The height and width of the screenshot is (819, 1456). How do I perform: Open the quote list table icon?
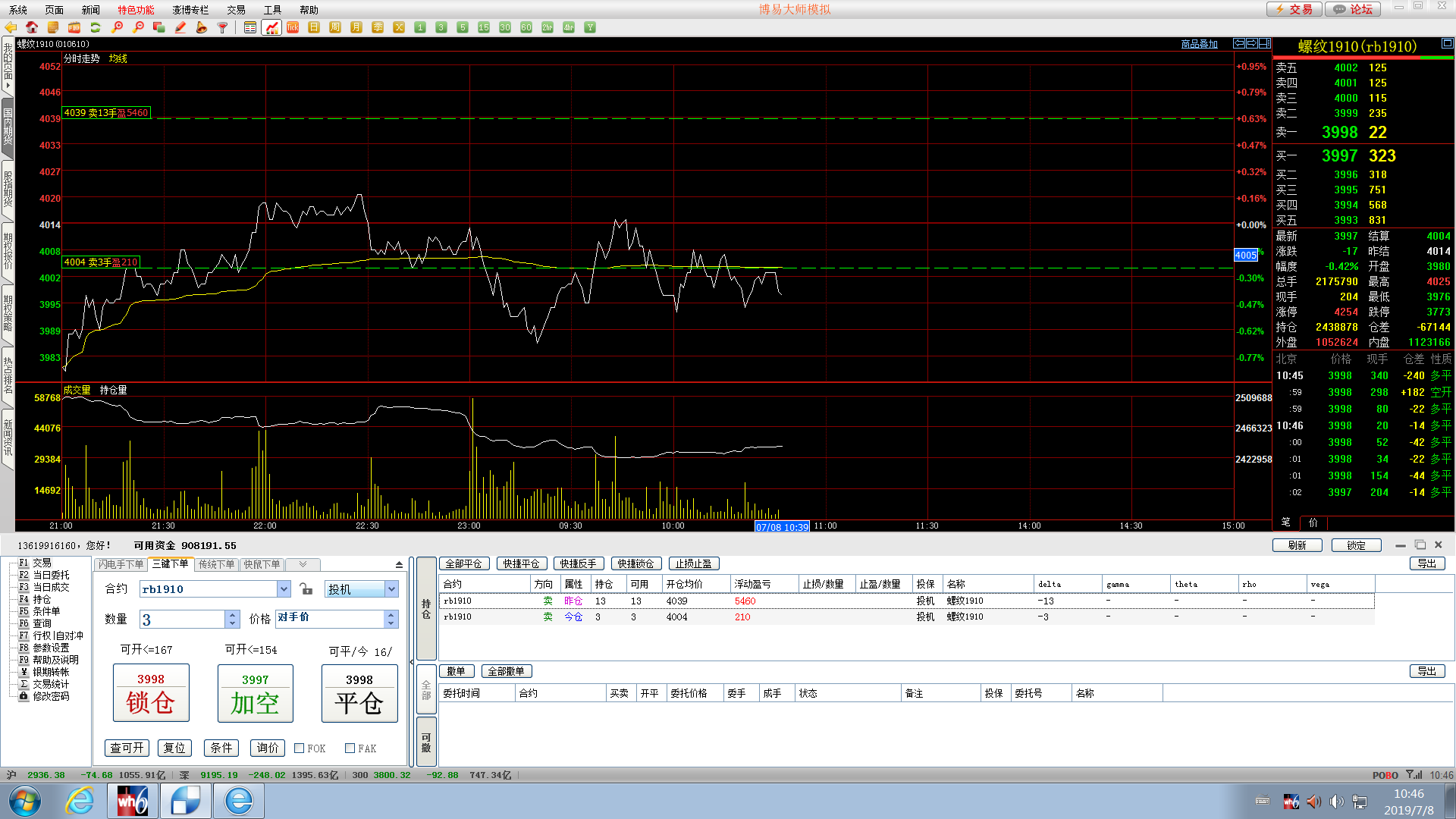pyautogui.click(x=250, y=27)
